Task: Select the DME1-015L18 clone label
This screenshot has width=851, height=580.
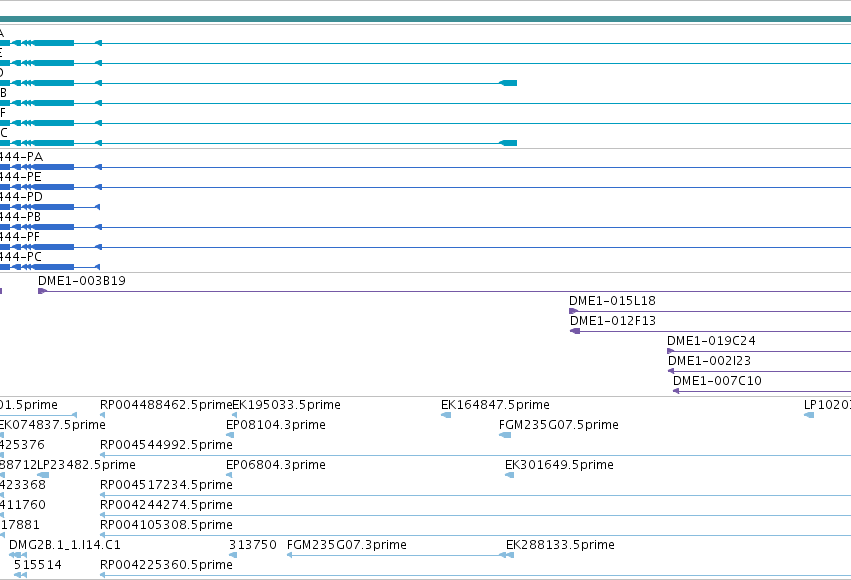Action: [x=612, y=301]
